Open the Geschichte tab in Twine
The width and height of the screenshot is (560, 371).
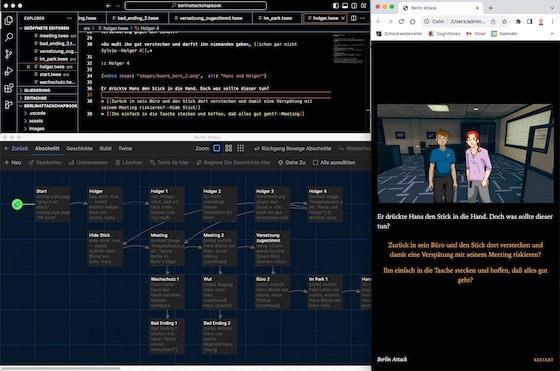(x=79, y=149)
